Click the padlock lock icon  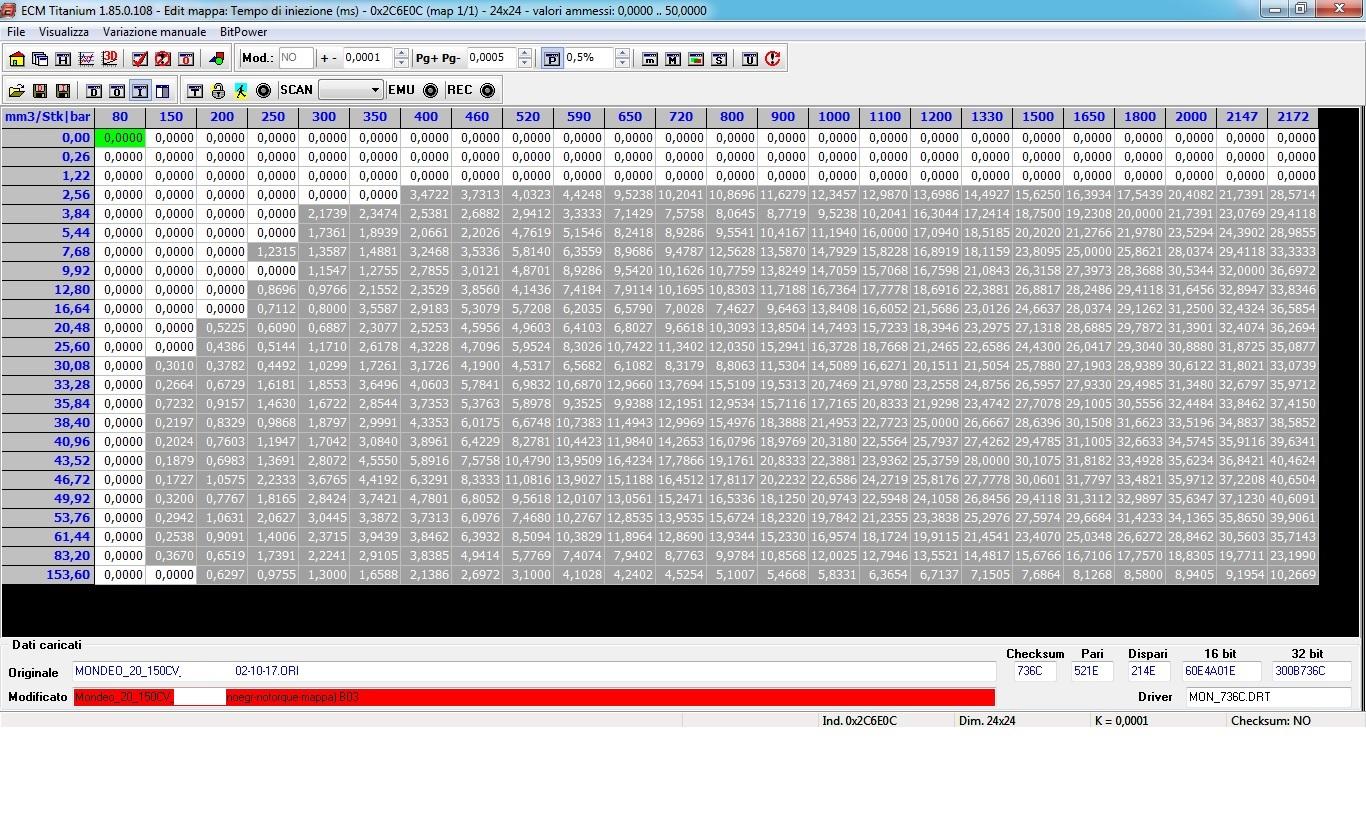click(218, 91)
